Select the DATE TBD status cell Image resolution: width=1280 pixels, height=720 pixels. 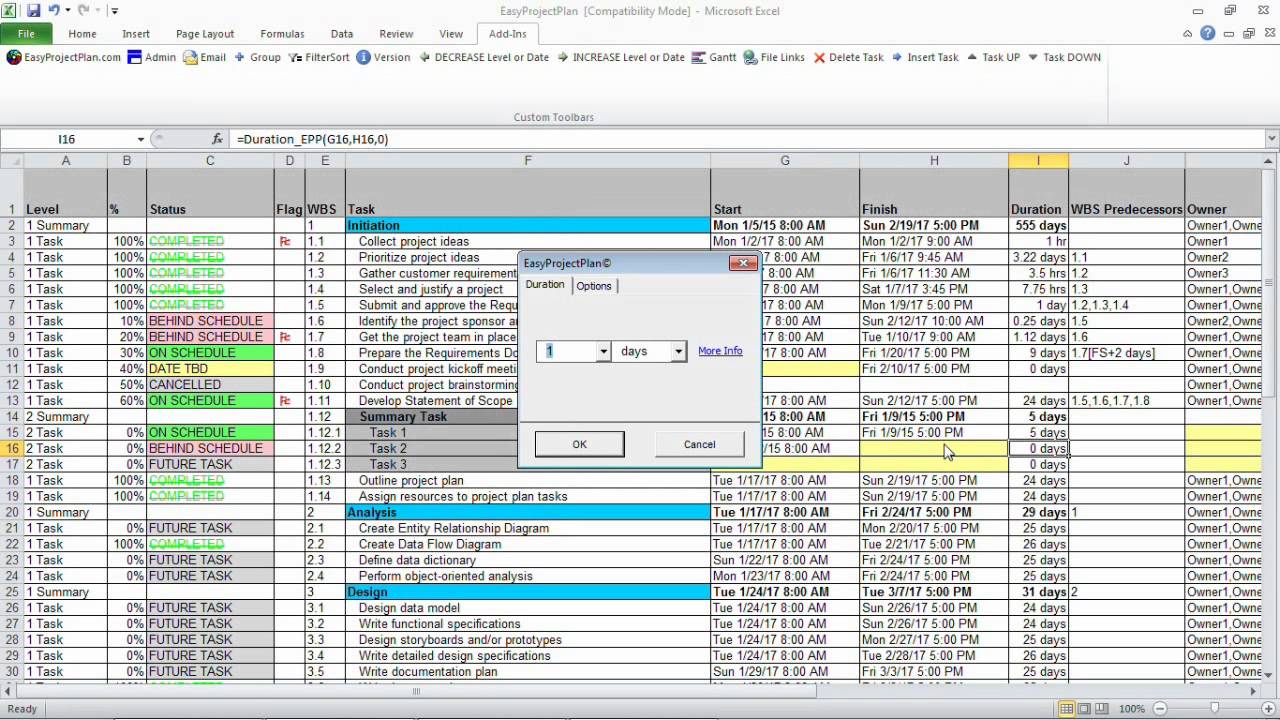click(x=210, y=369)
